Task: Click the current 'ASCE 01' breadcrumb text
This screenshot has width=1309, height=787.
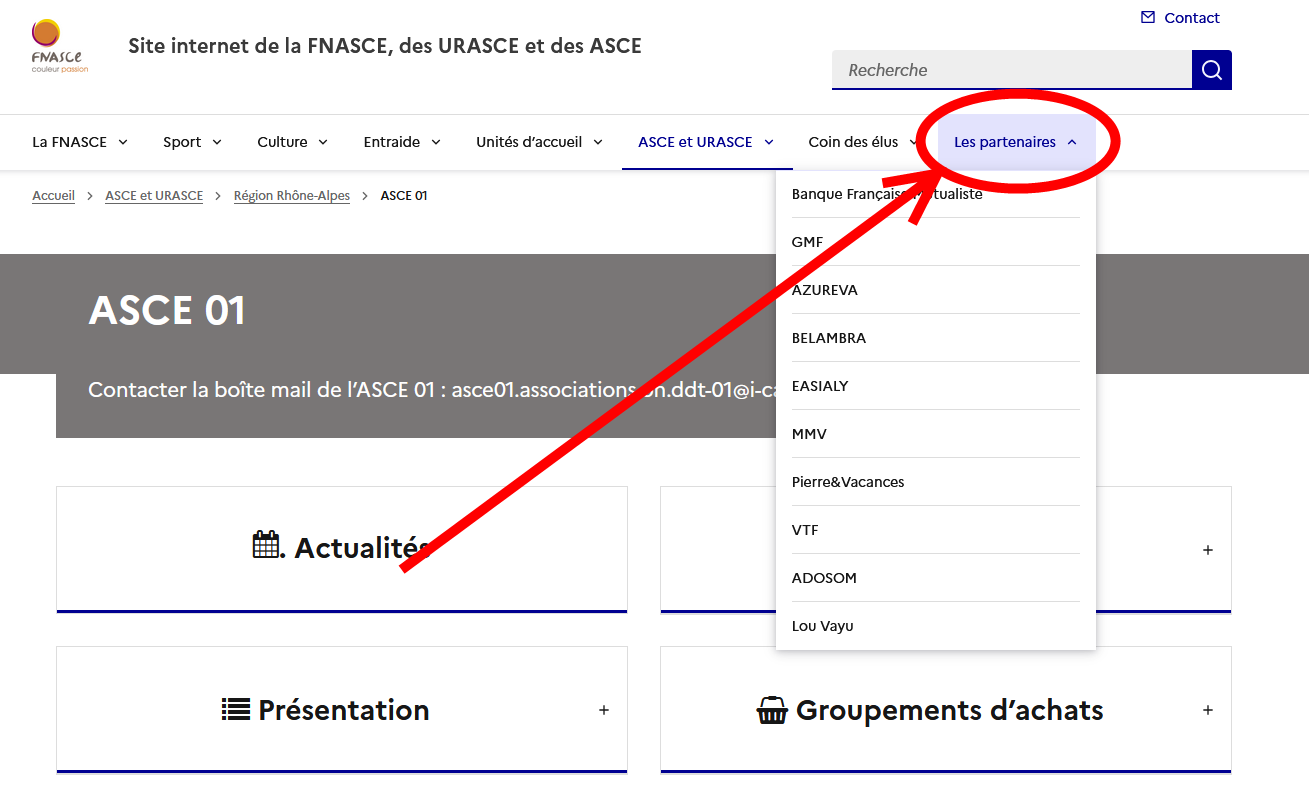Action: tap(404, 196)
